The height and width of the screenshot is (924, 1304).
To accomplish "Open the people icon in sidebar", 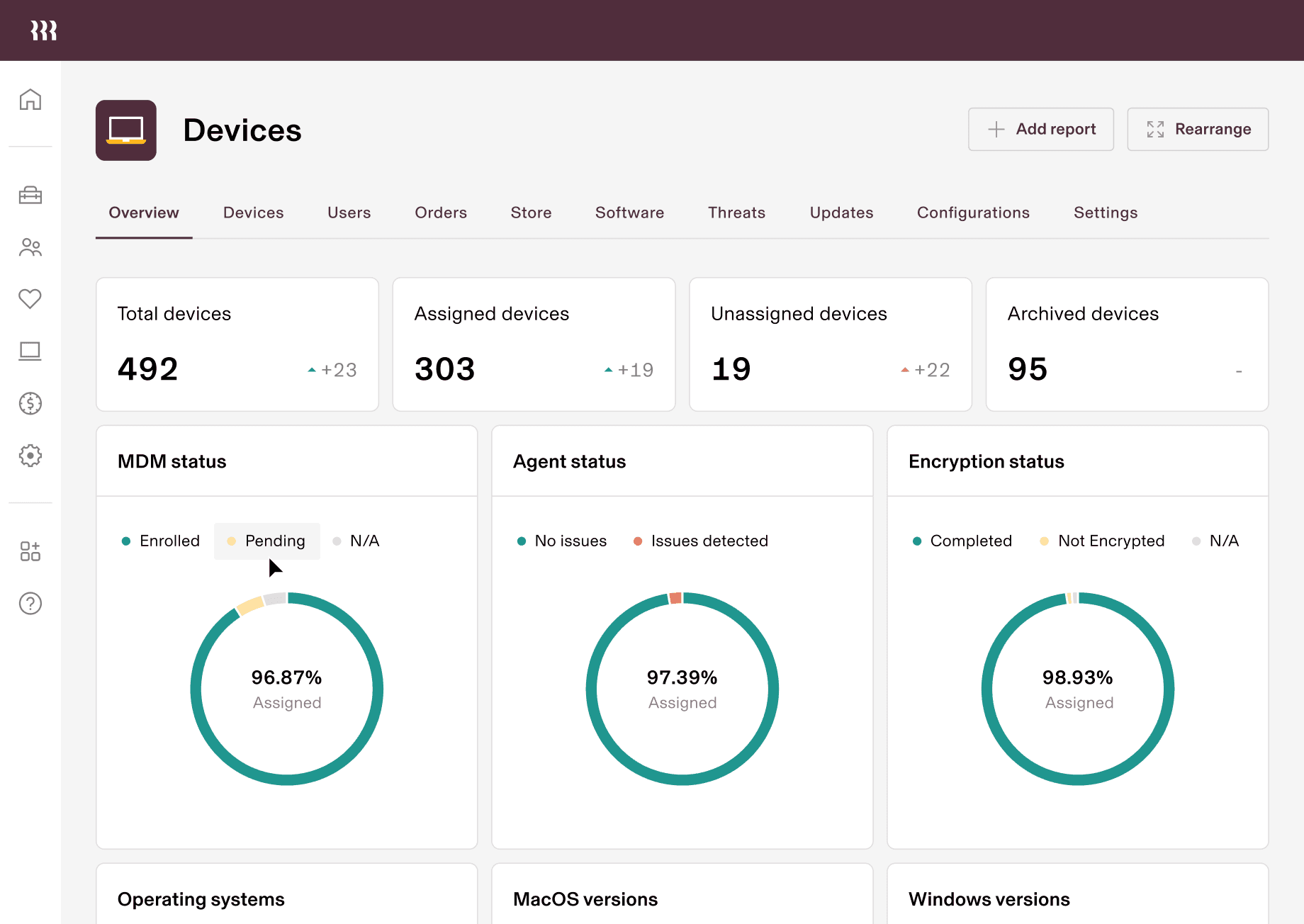I will (x=30, y=247).
